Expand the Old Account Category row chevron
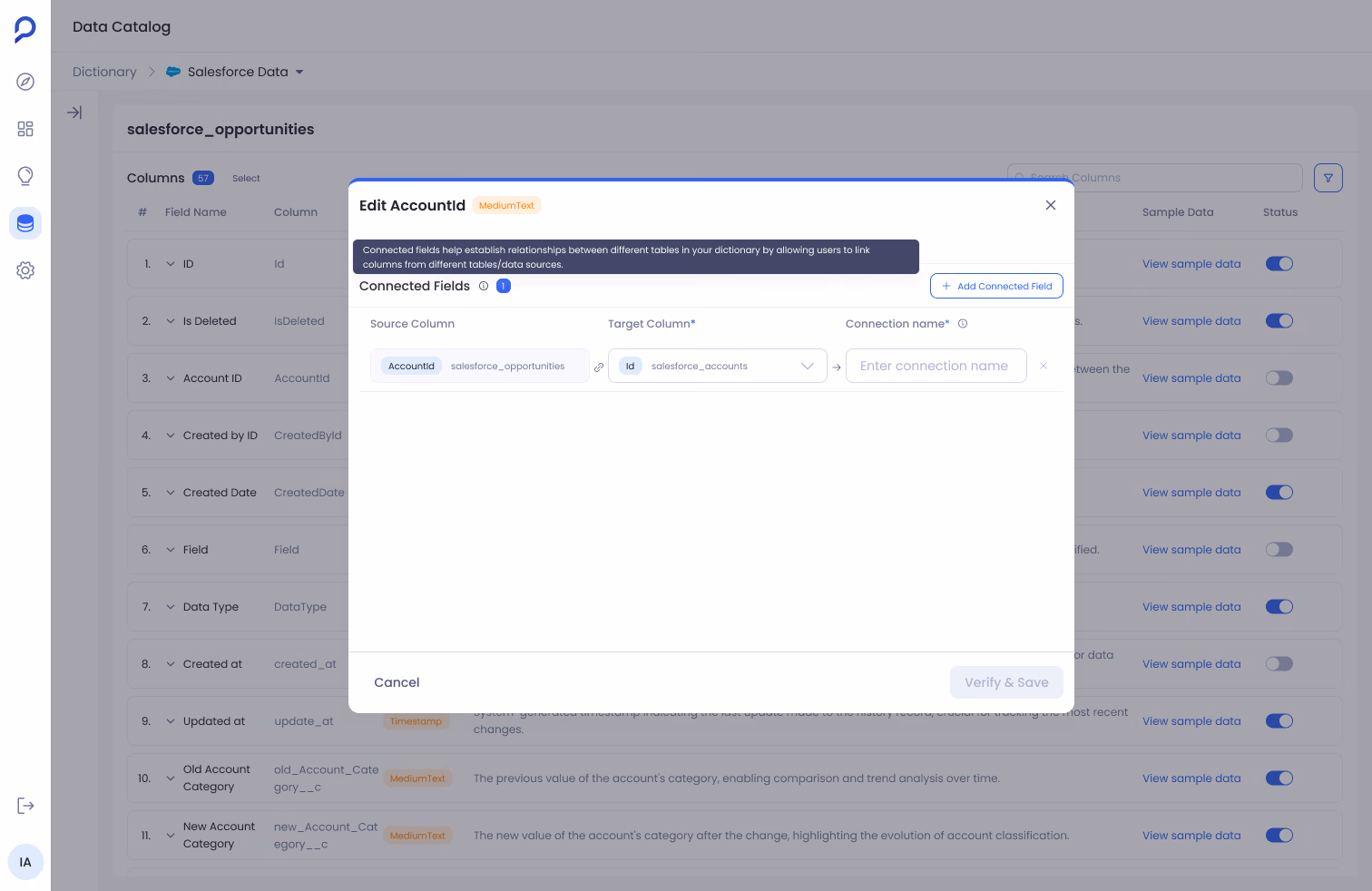Image resolution: width=1372 pixels, height=891 pixels. tap(171, 778)
